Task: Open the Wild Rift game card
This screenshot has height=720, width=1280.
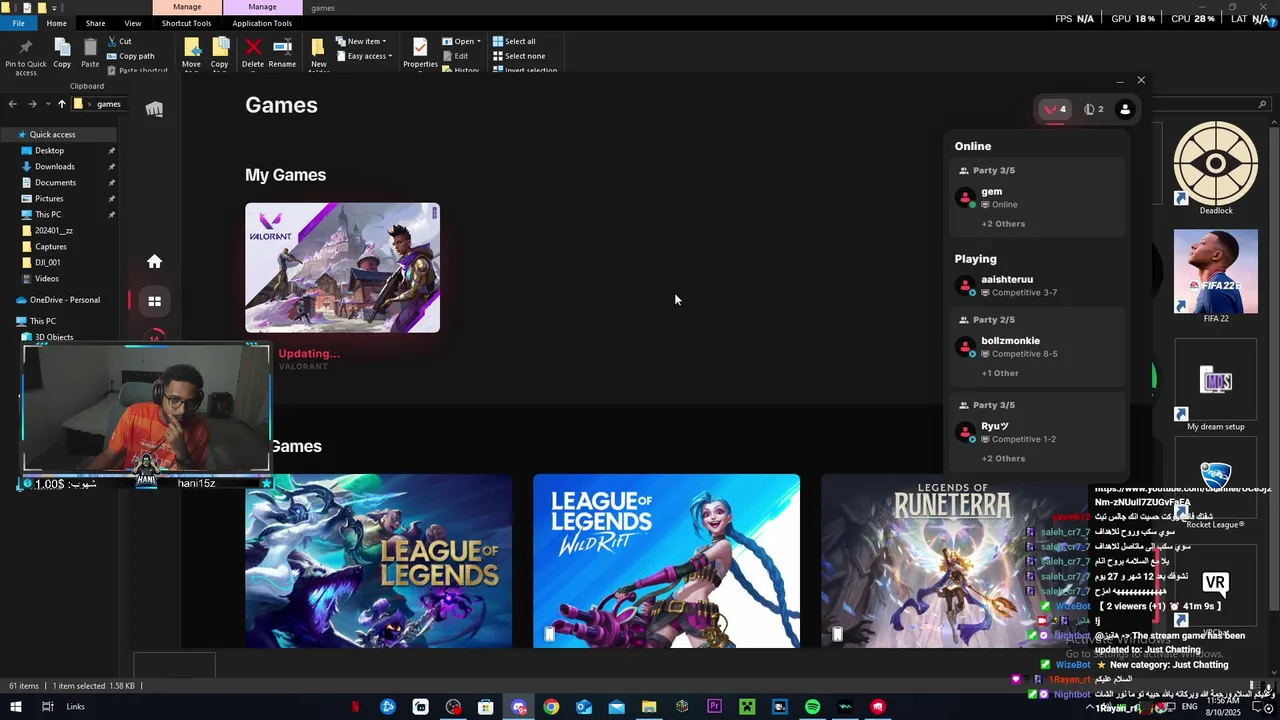Action: pyautogui.click(x=666, y=560)
